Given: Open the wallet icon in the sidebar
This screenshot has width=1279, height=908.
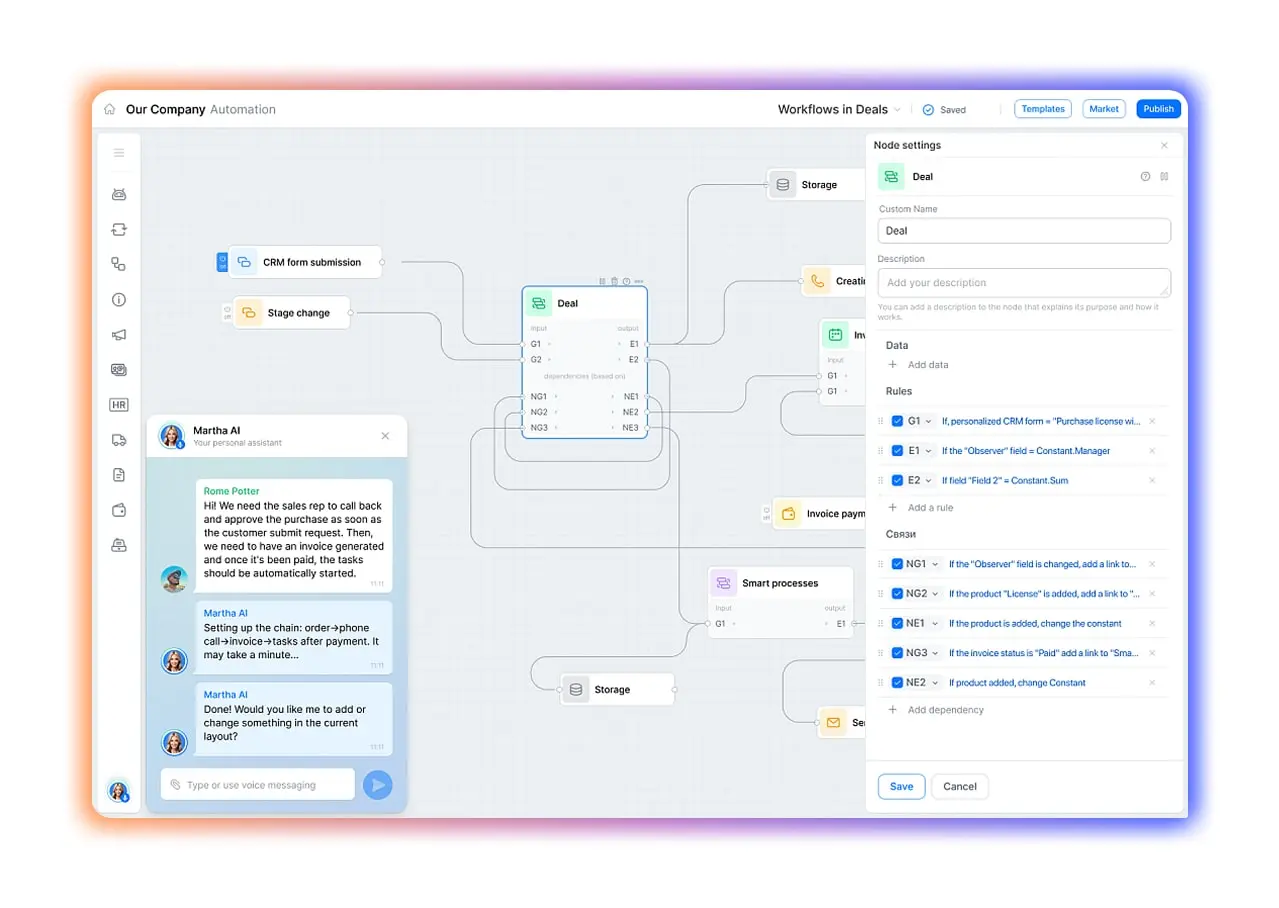Looking at the screenshot, I should (x=119, y=510).
